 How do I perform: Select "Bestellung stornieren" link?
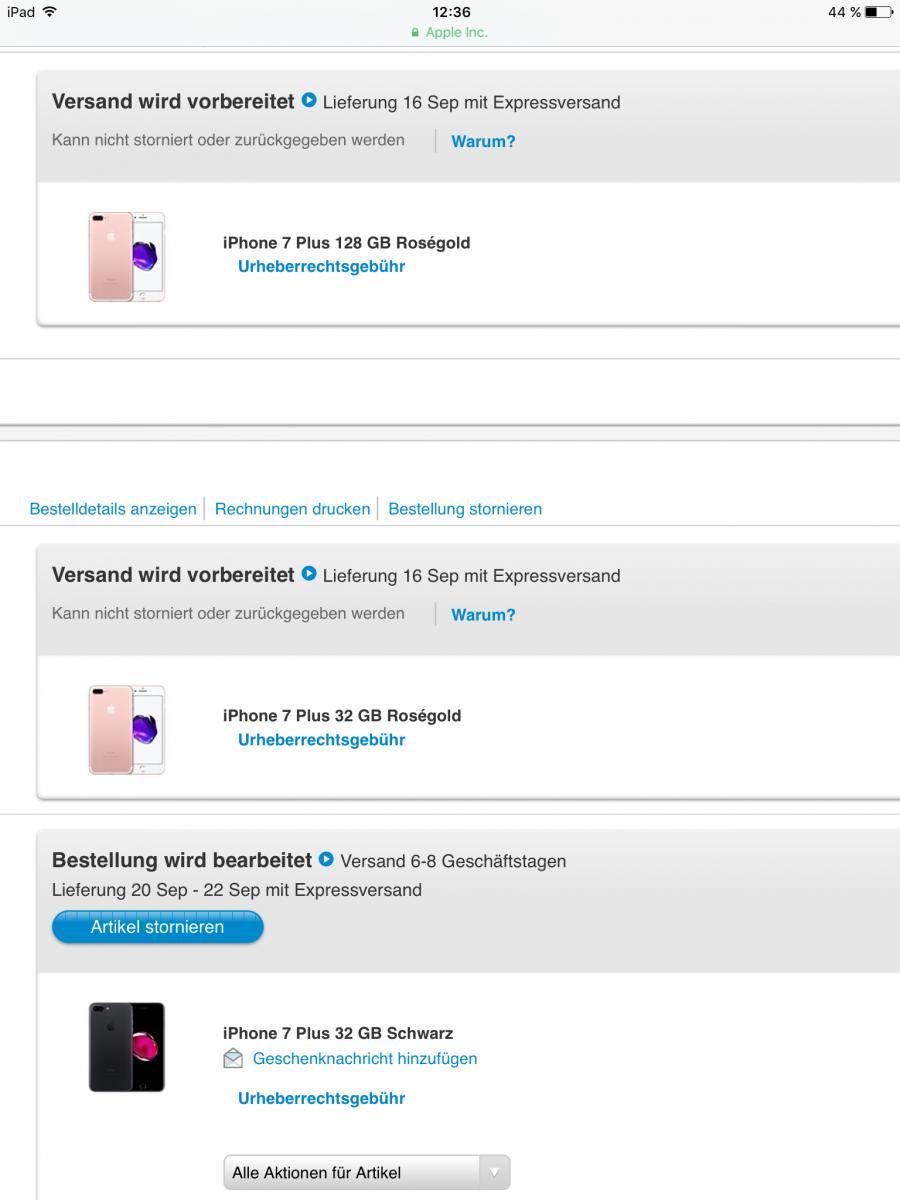(x=465, y=509)
